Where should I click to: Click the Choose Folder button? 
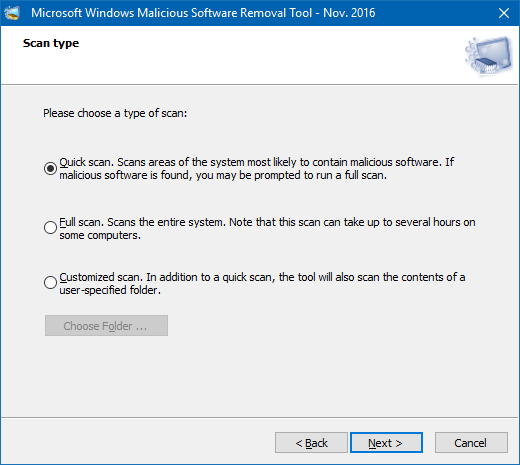point(106,326)
